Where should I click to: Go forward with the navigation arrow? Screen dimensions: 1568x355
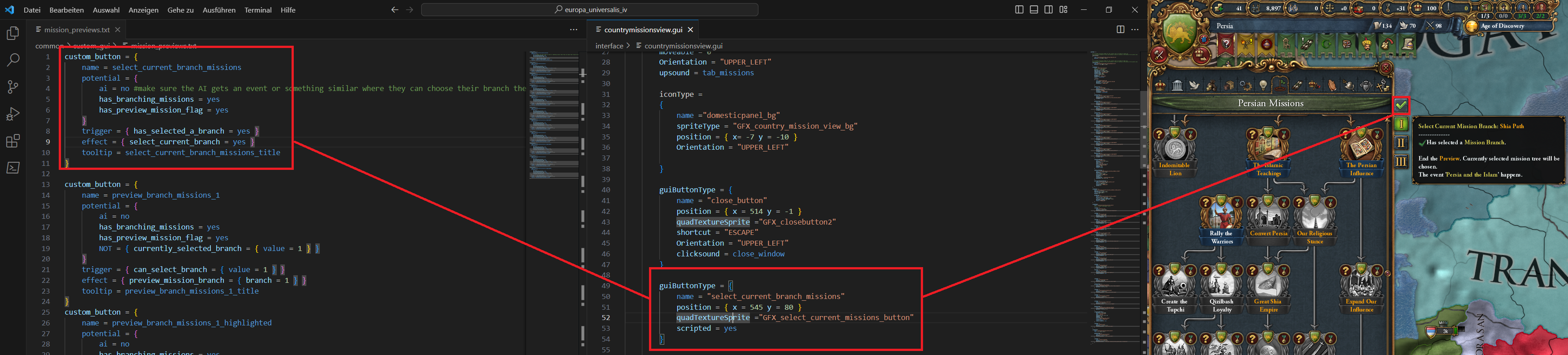tap(409, 10)
